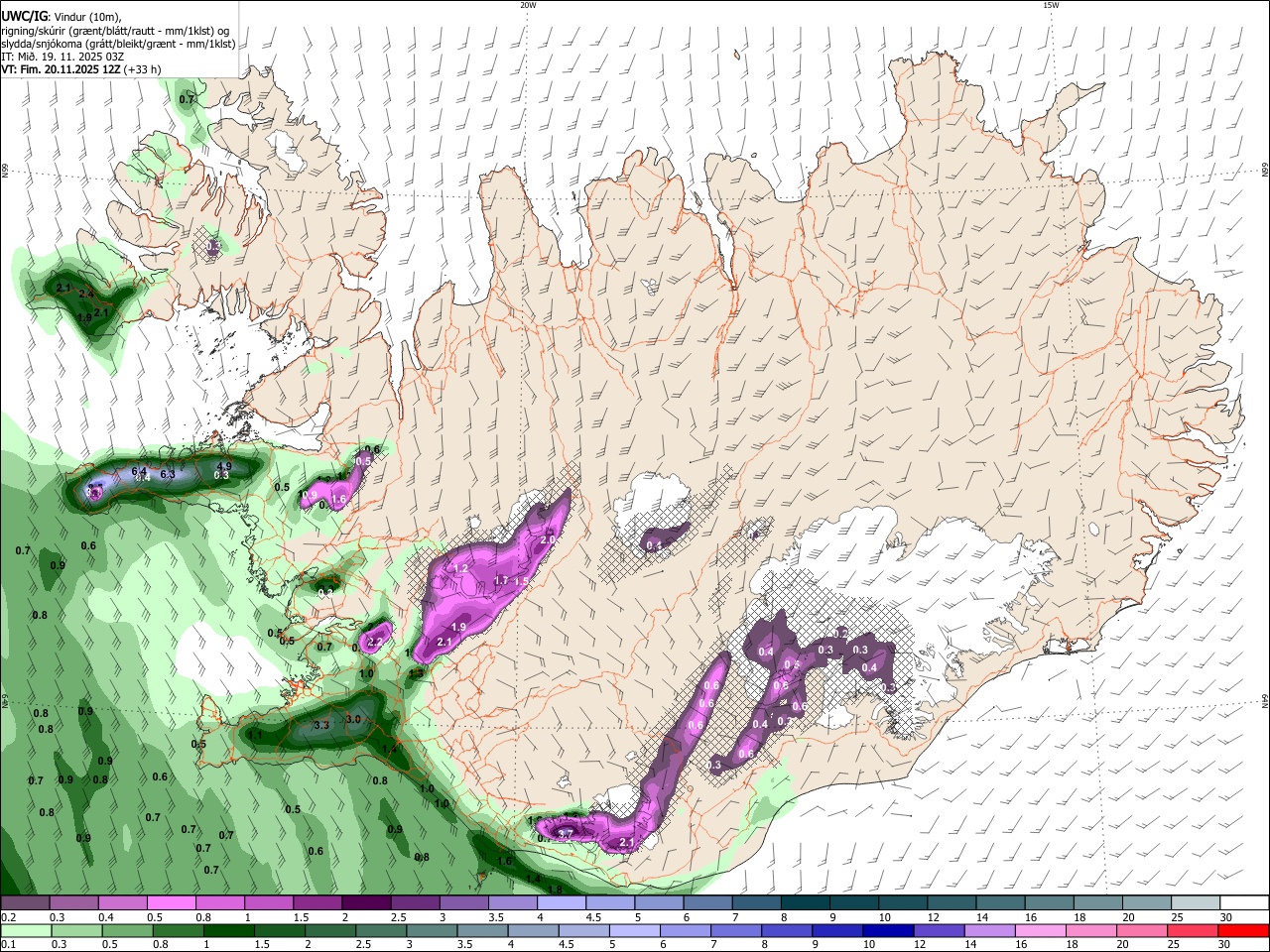Click the "4.9" precipitation value on the map
The image size is (1270, 952).
pos(224,466)
